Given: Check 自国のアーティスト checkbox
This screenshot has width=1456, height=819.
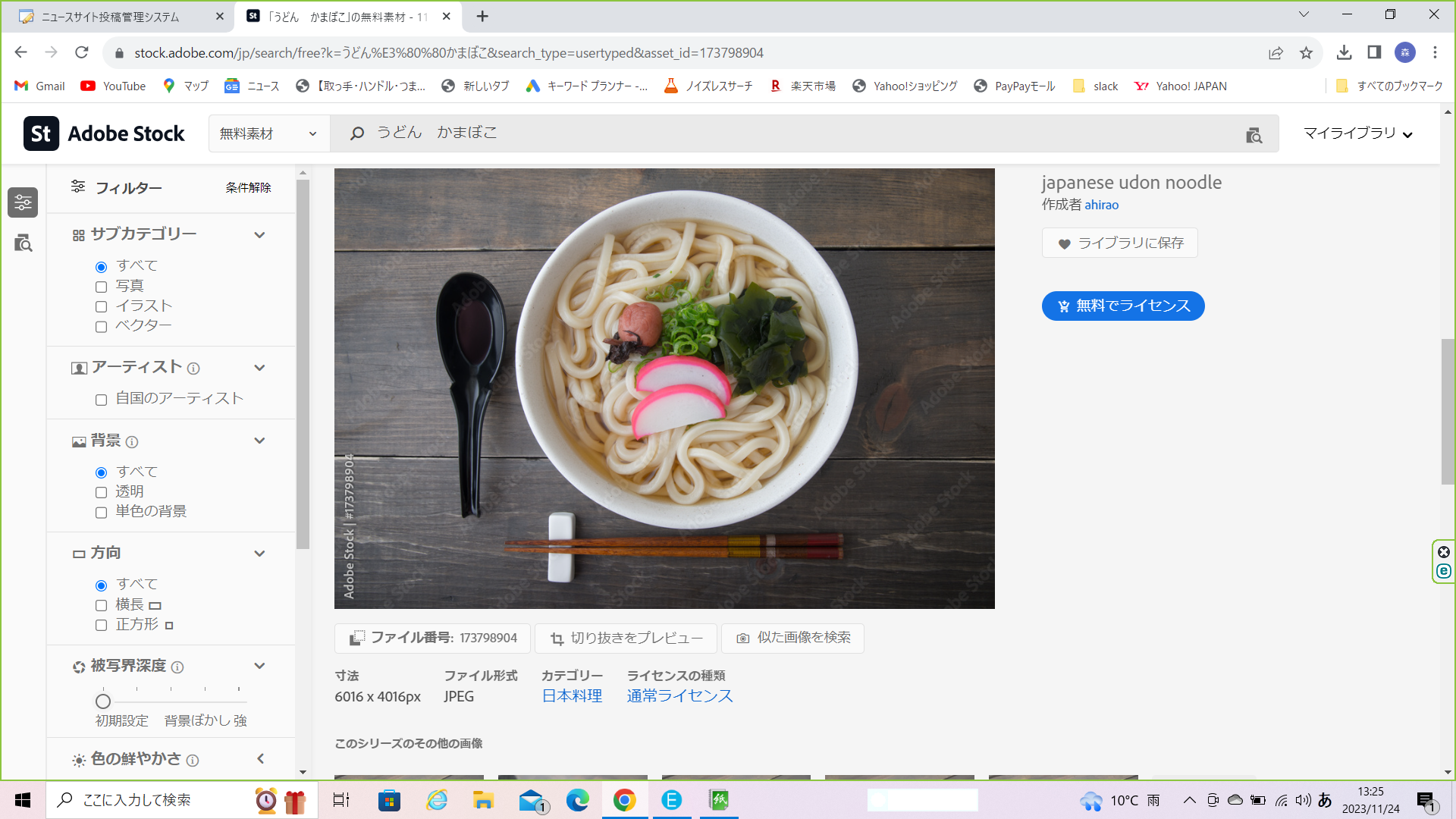Looking at the screenshot, I should [x=101, y=400].
